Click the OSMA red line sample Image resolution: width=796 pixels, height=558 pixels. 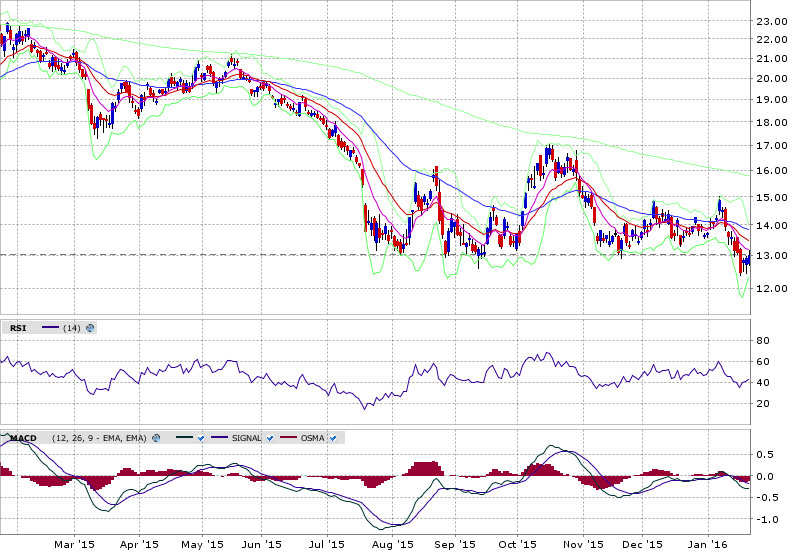click(x=288, y=438)
